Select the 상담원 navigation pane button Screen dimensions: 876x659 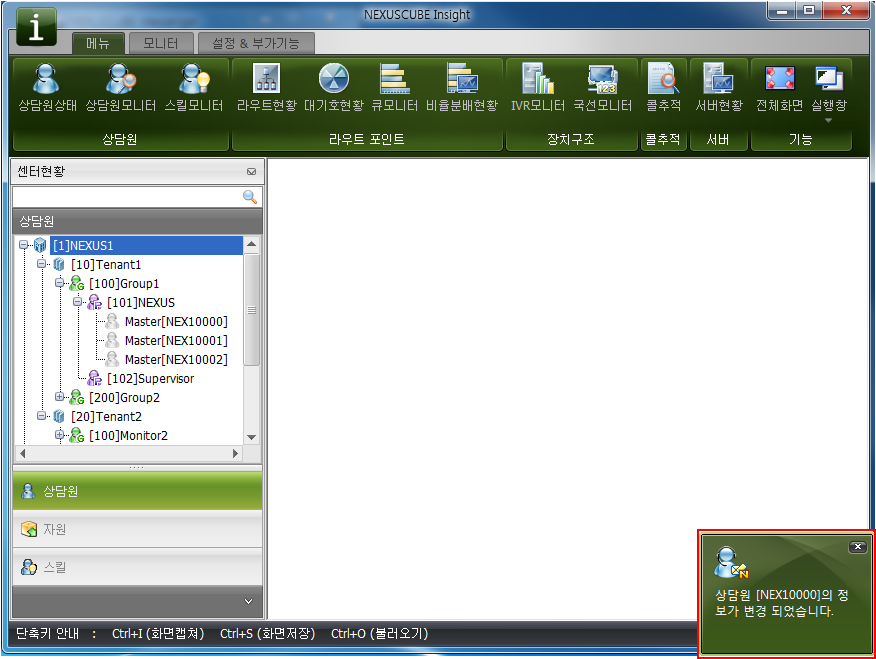137,491
